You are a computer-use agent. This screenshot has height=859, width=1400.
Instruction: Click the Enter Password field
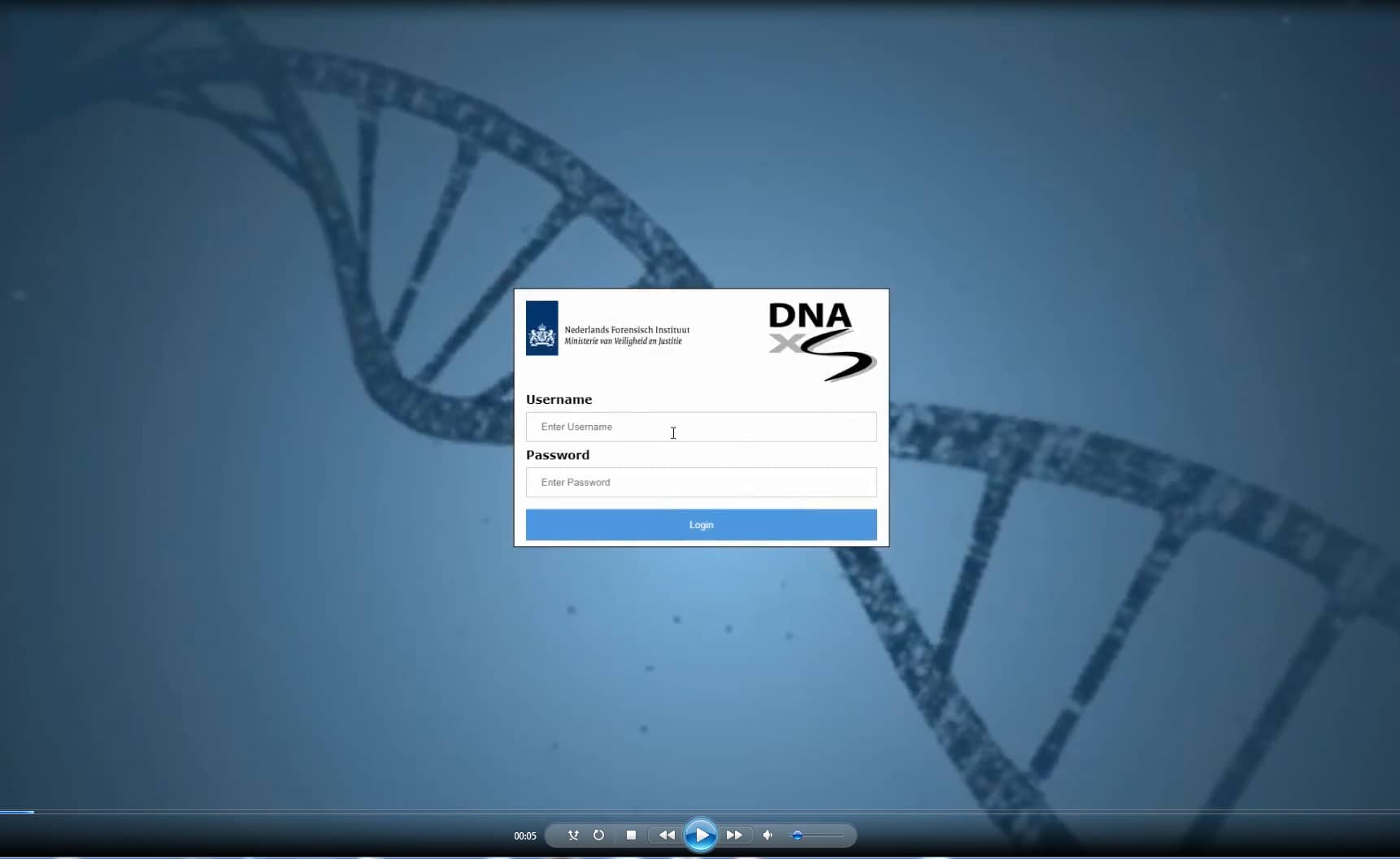point(701,482)
